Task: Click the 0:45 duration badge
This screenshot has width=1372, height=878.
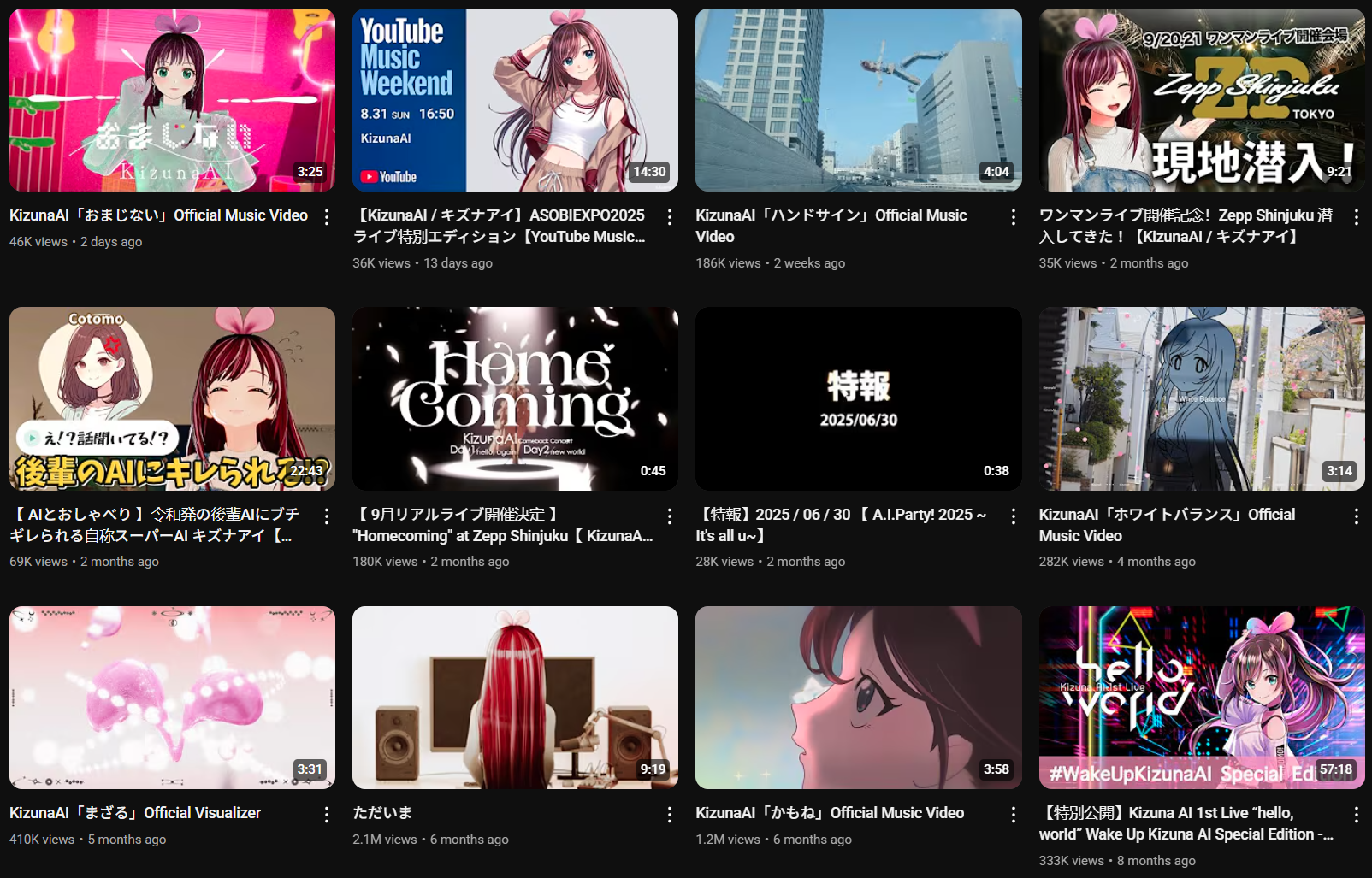Action: tap(653, 471)
